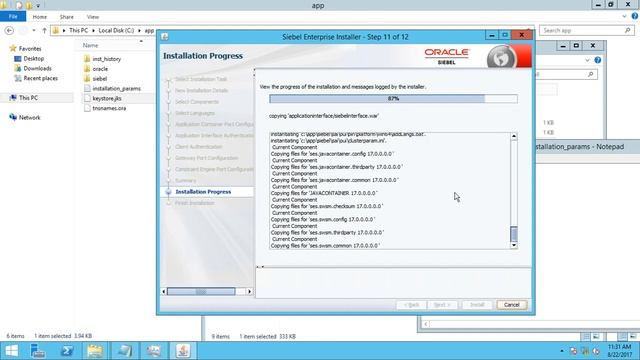Click the greyed Back button

411,305
